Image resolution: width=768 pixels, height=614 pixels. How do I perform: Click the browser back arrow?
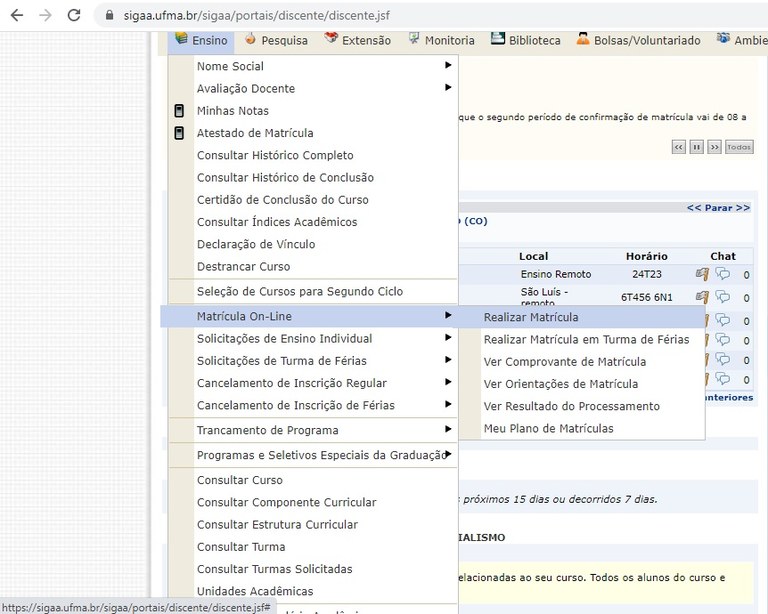coord(16,16)
